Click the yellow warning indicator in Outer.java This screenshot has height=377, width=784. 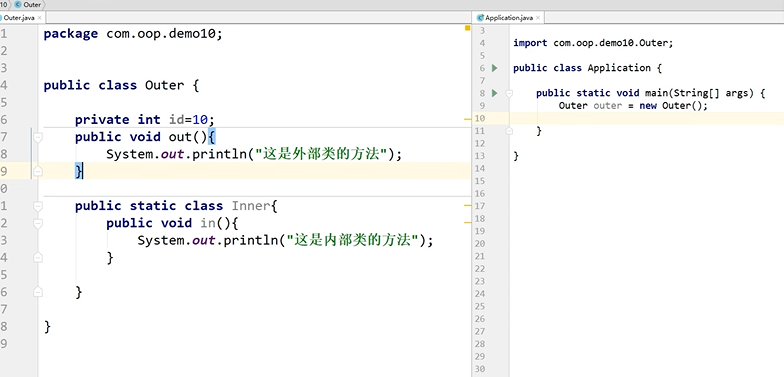[x=468, y=28]
